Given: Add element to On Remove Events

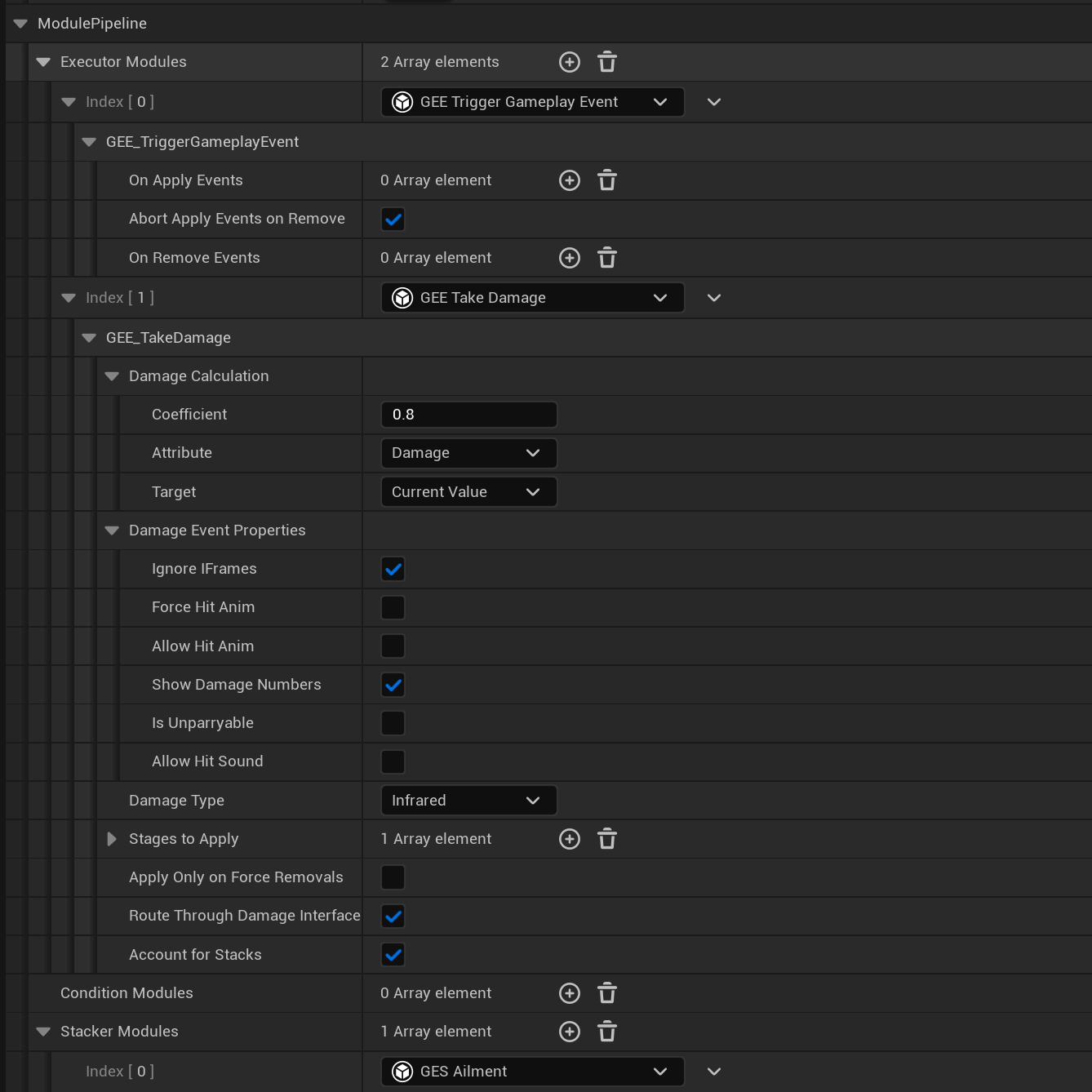Looking at the screenshot, I should [570, 258].
